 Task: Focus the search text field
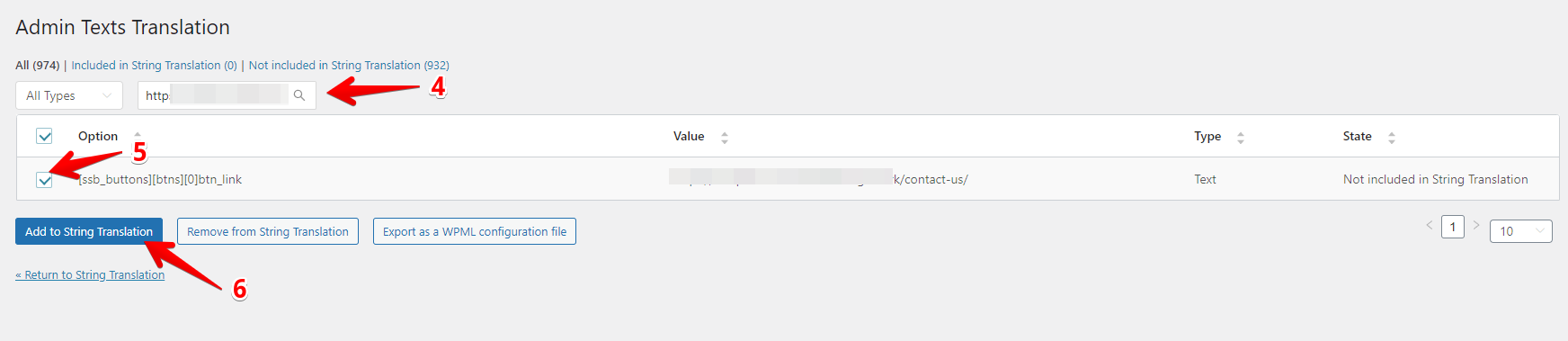(x=216, y=95)
